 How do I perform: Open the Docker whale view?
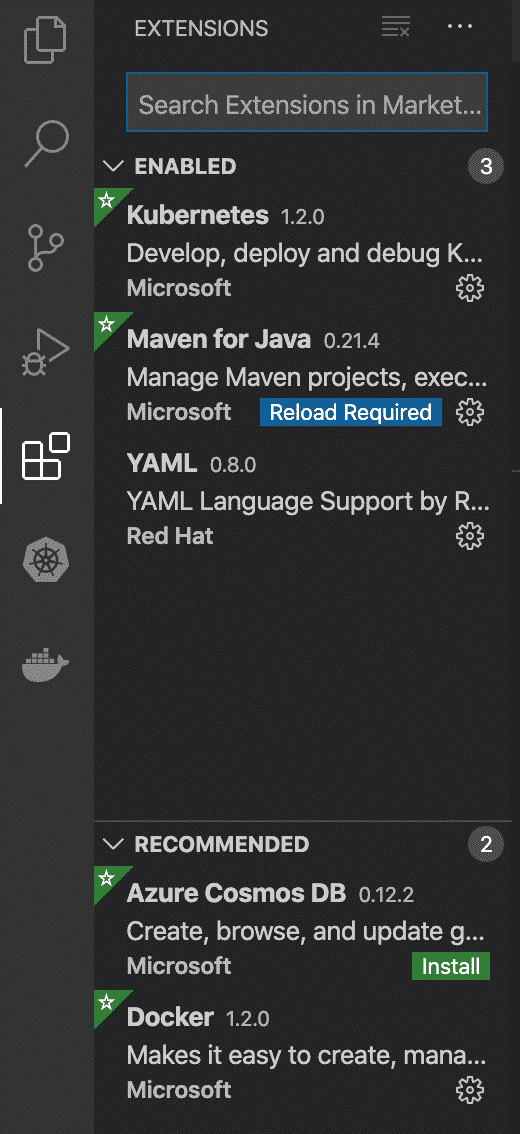point(45,665)
